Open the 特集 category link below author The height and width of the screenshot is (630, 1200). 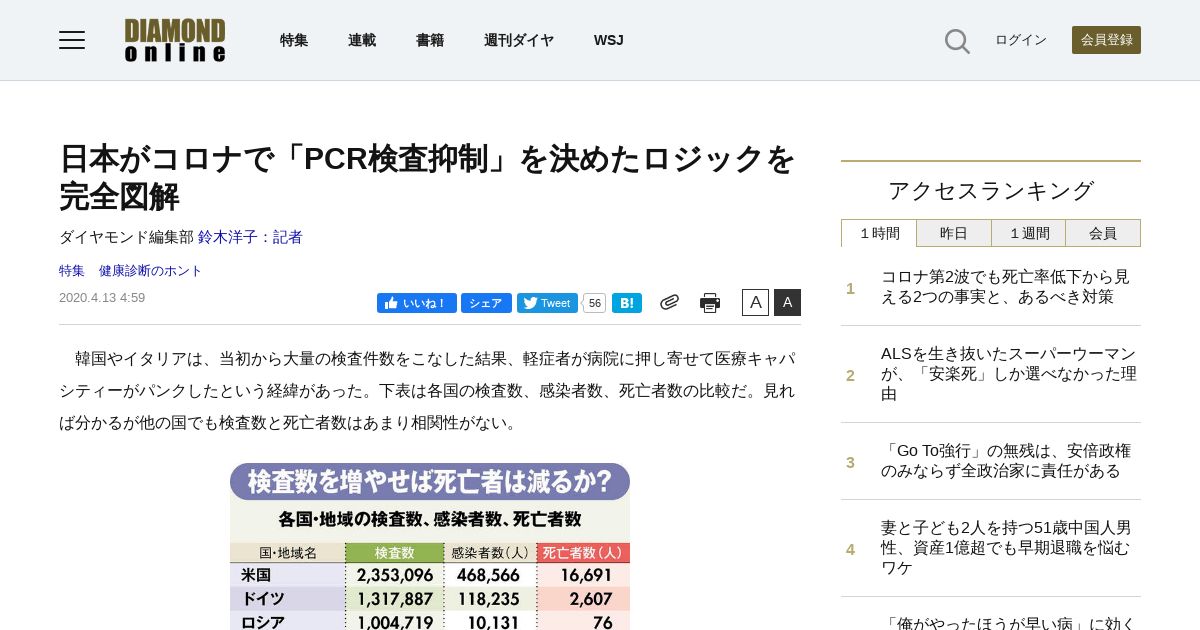point(72,271)
